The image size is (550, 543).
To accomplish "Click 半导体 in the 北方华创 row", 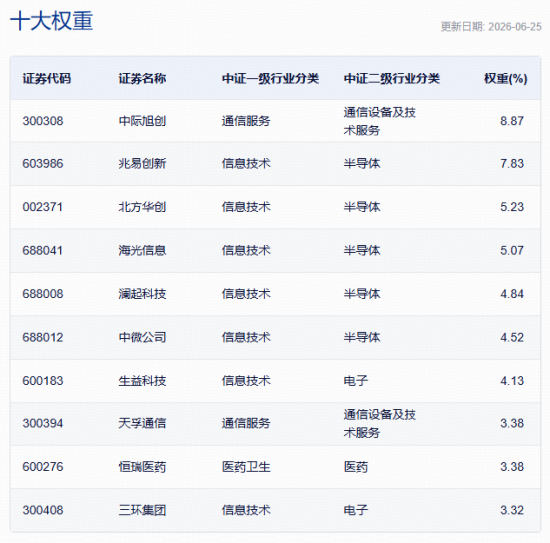I will click(x=362, y=207).
